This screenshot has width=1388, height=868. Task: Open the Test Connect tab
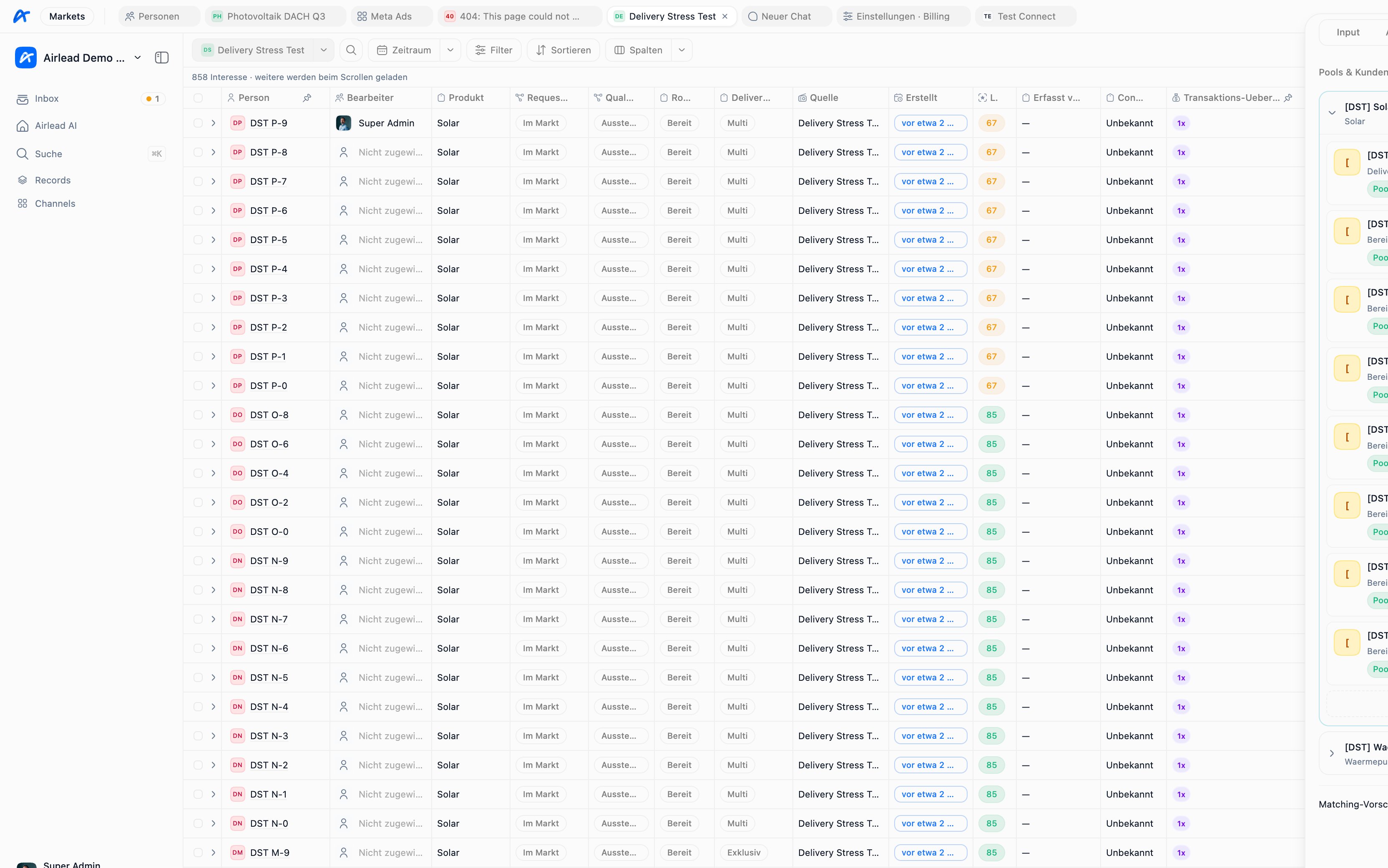[1026, 16]
